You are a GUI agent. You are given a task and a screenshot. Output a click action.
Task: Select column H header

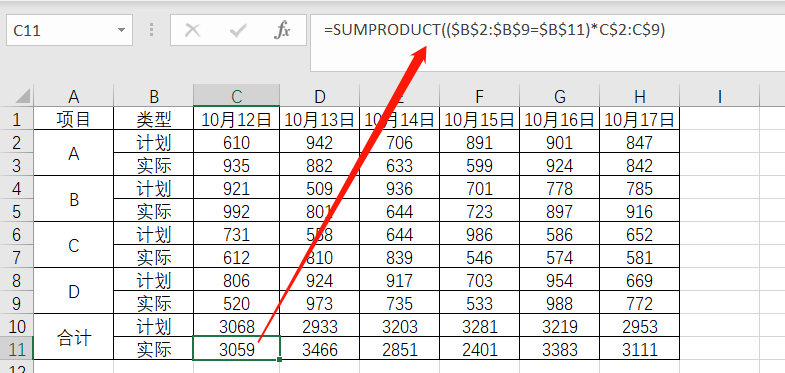point(639,96)
